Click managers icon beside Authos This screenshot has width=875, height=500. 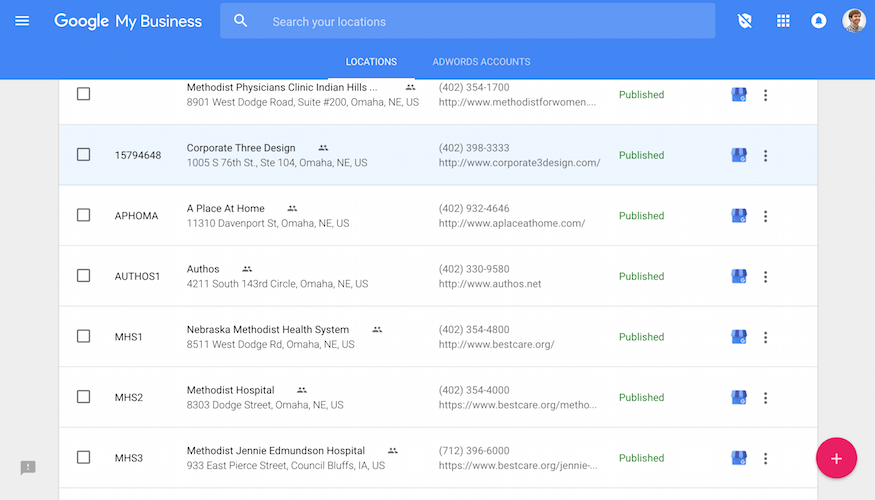click(x=247, y=269)
